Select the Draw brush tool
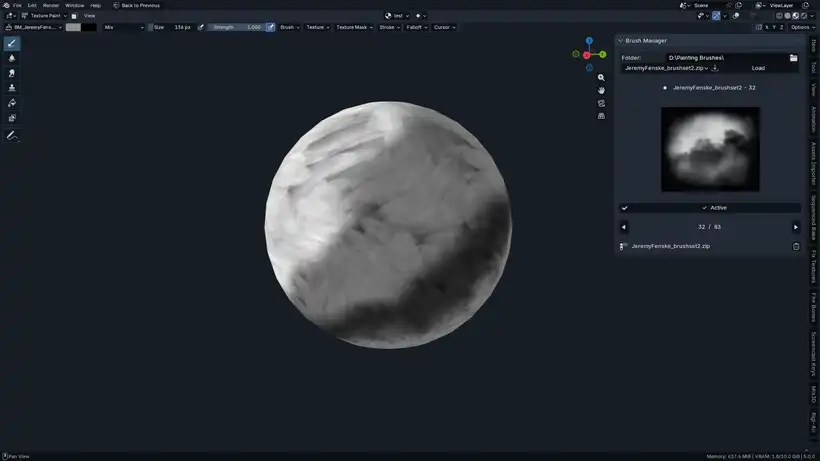This screenshot has height=461, width=820. click(x=12, y=44)
